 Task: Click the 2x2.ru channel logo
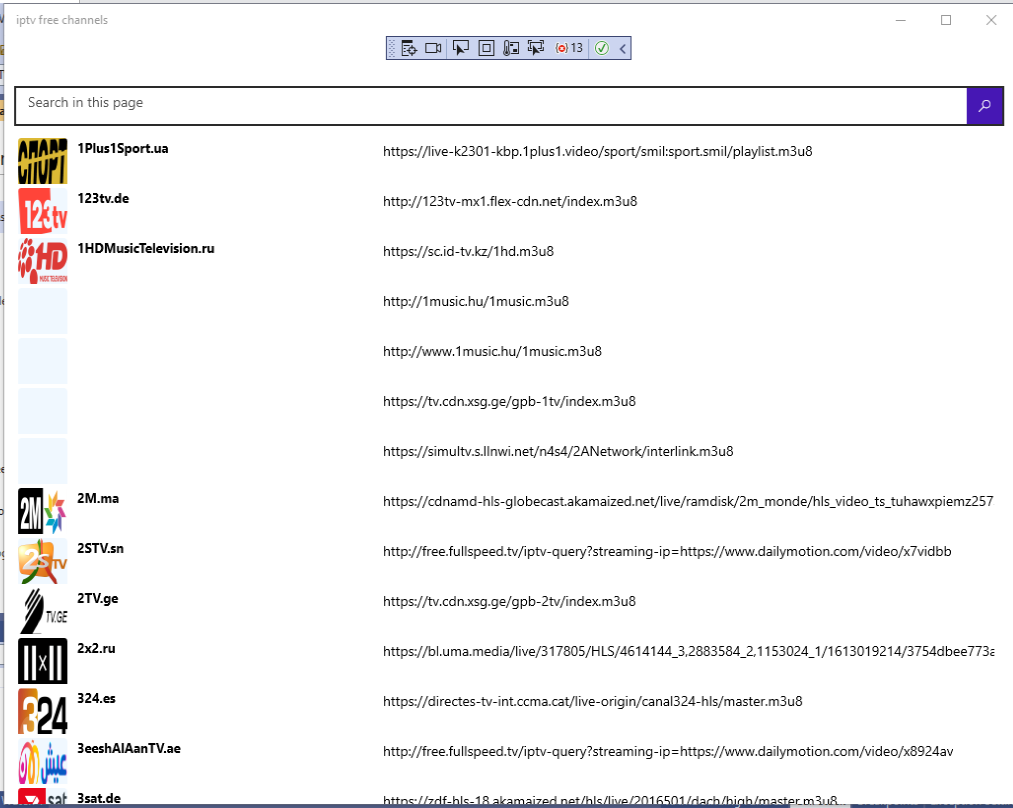click(42, 660)
